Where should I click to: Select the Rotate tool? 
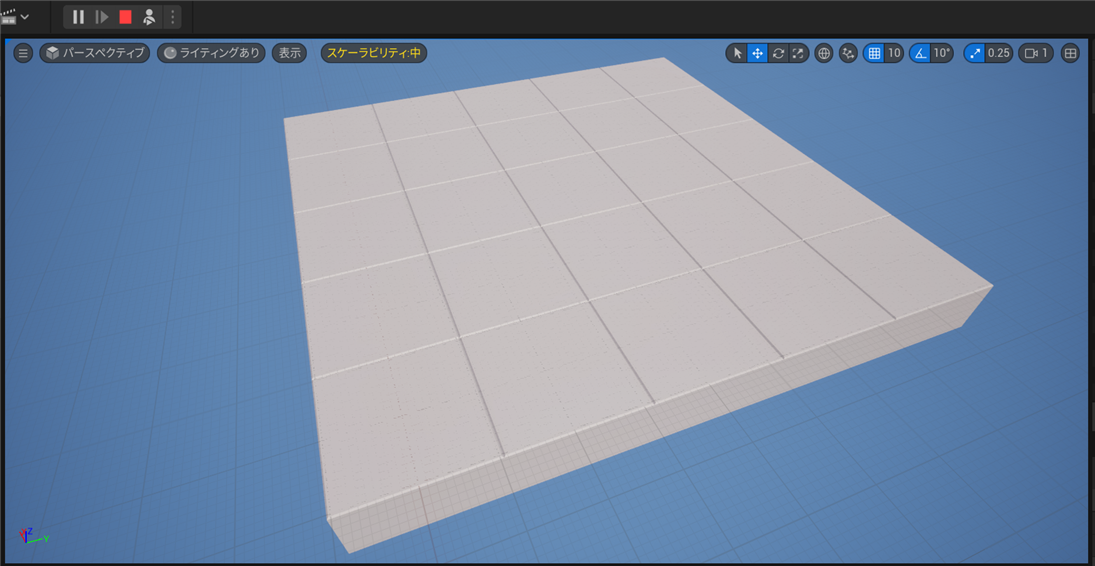pyautogui.click(x=778, y=53)
